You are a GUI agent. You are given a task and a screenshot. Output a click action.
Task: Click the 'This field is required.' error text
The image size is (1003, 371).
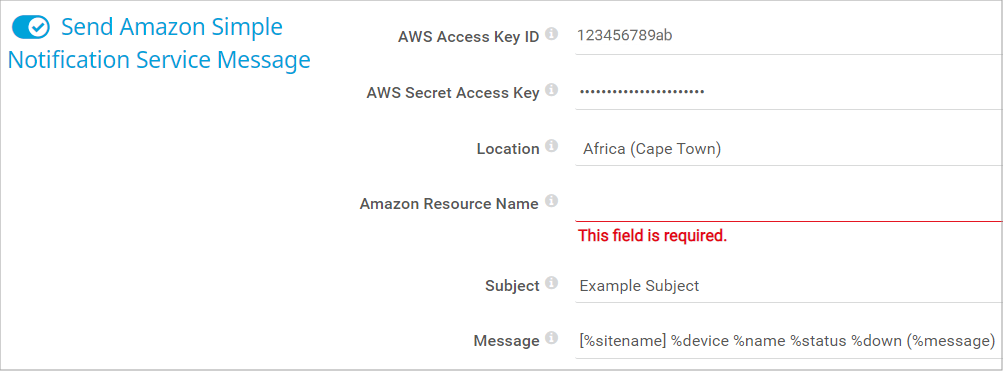pos(652,236)
